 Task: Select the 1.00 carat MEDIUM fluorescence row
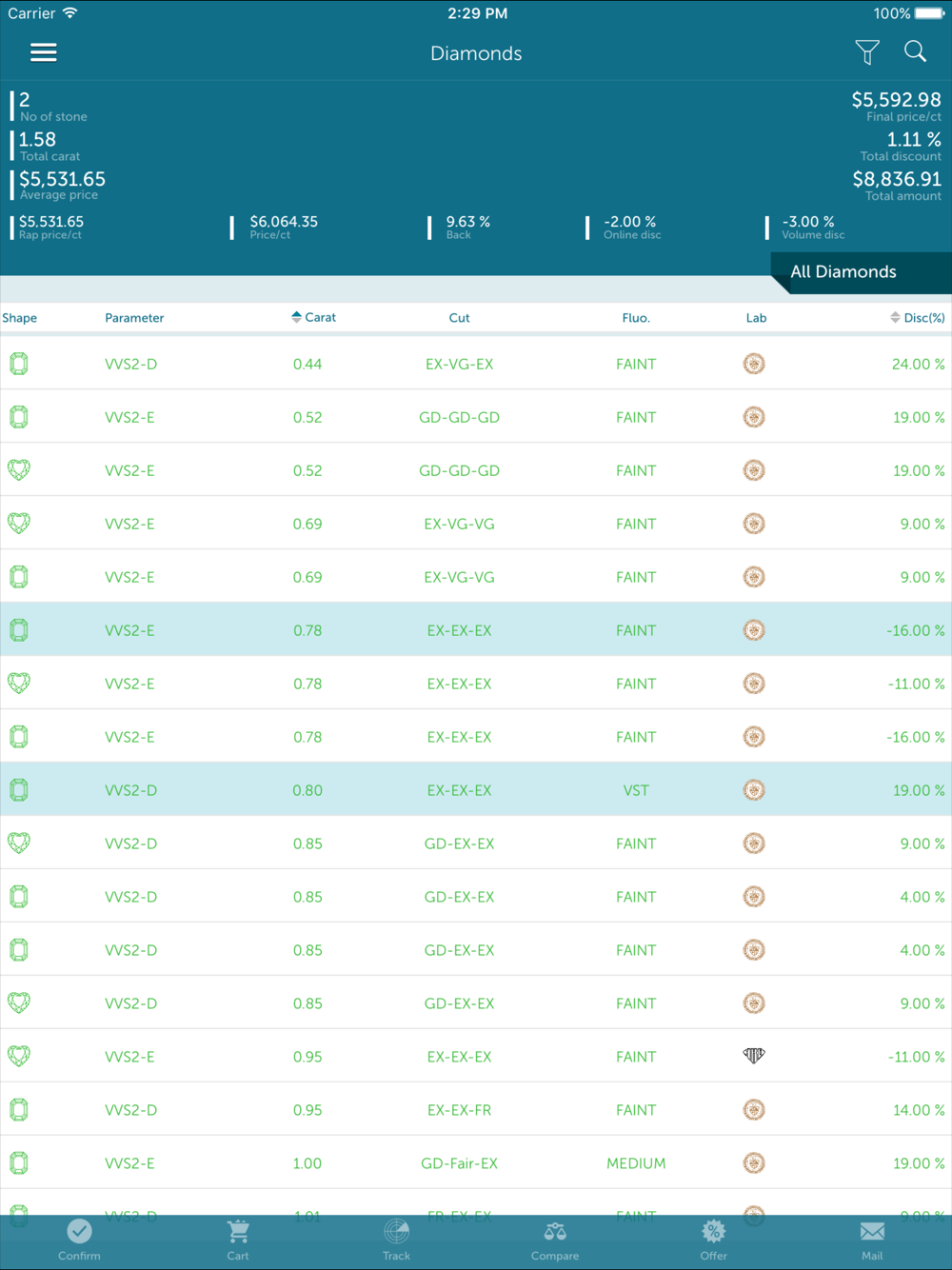pos(476,1163)
